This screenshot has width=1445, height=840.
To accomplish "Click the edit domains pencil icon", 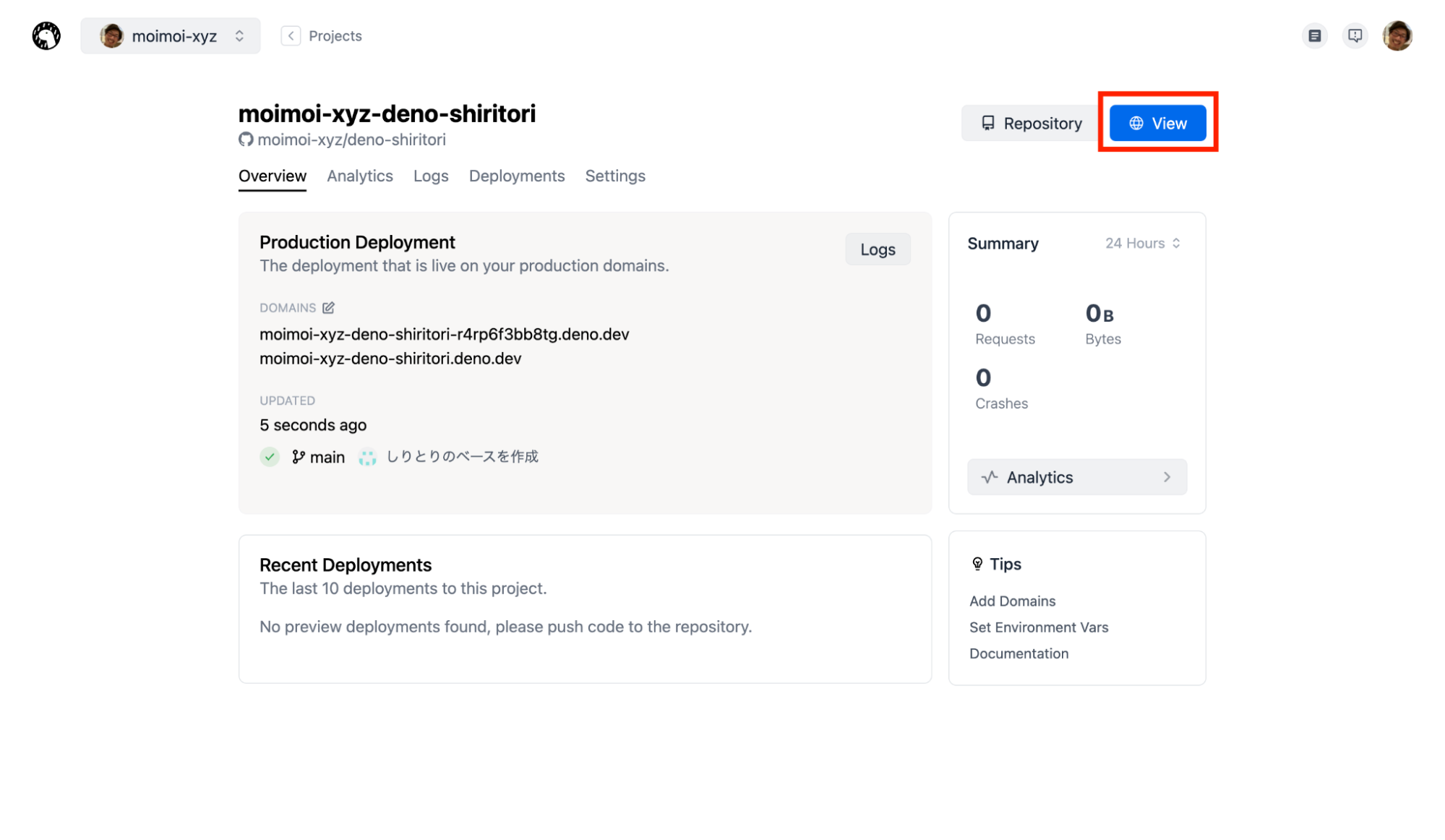I will click(x=328, y=308).
